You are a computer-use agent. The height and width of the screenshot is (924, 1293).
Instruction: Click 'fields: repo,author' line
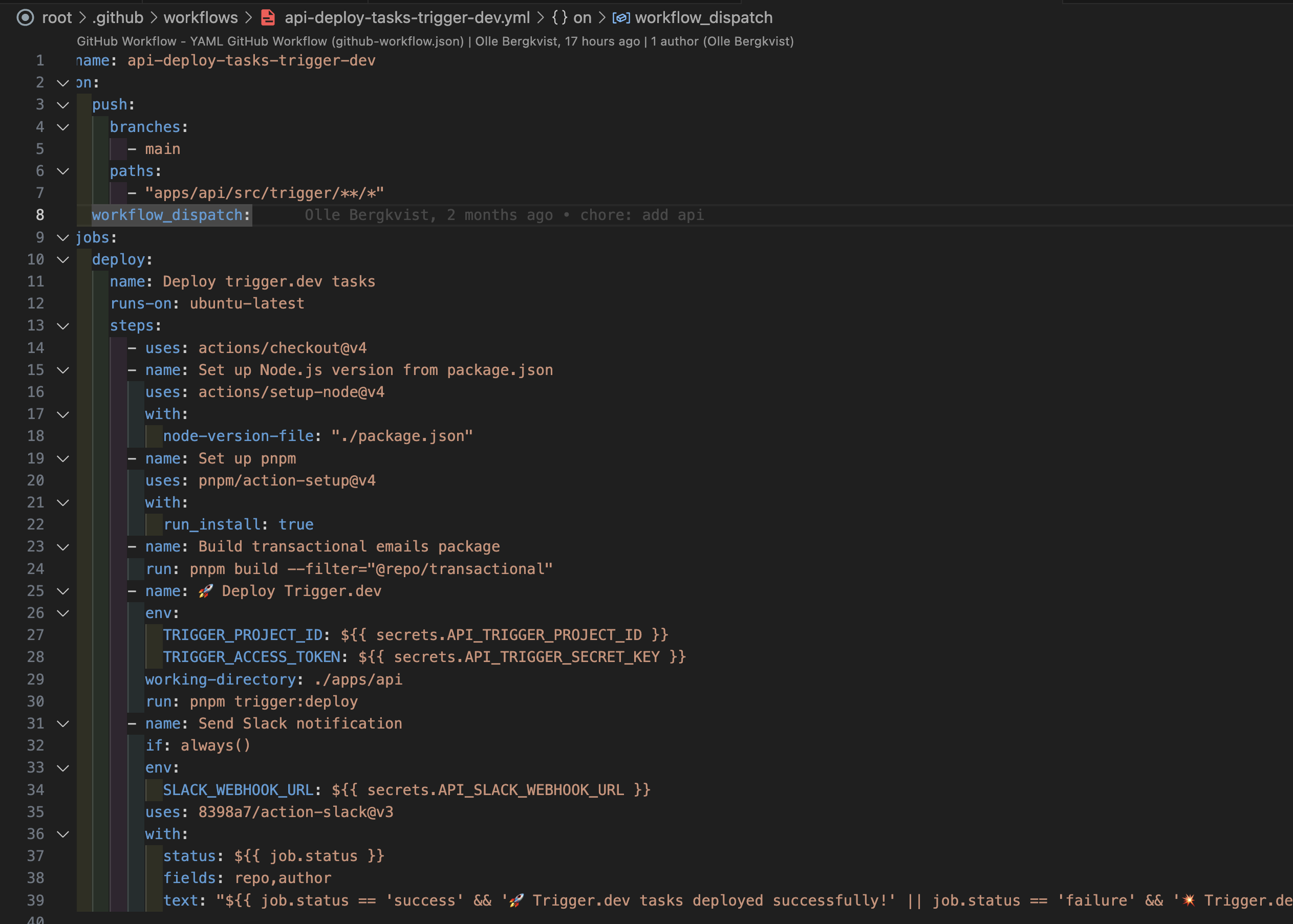click(x=246, y=878)
